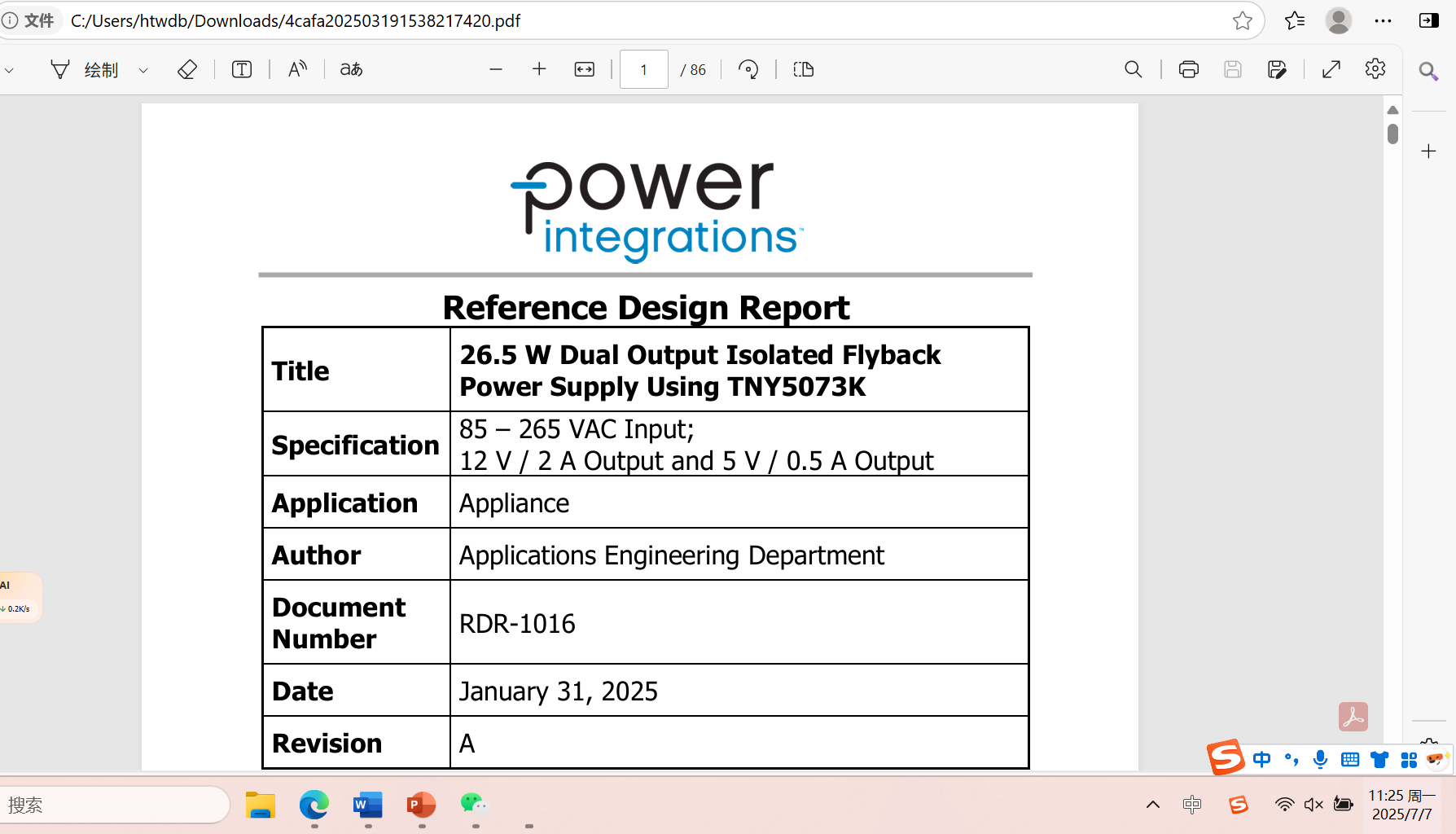1456x834 pixels.
Task: Print the PDF document
Action: pyautogui.click(x=1189, y=69)
